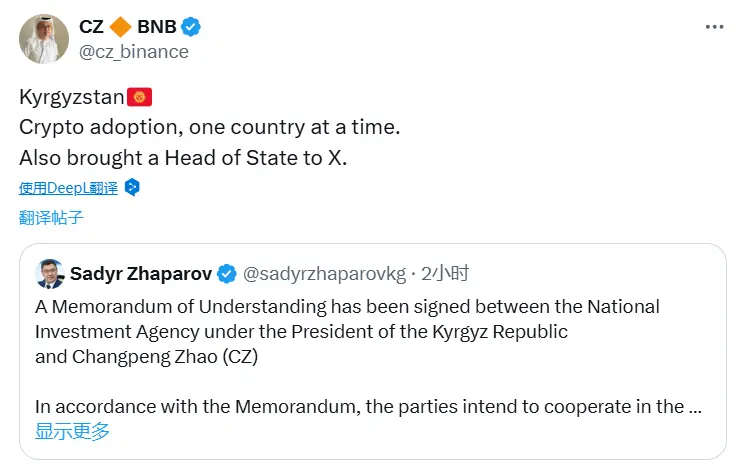This screenshot has height=469, width=739.
Task: Click Sadyr Zhaparov's verified badge
Action: pos(227,273)
